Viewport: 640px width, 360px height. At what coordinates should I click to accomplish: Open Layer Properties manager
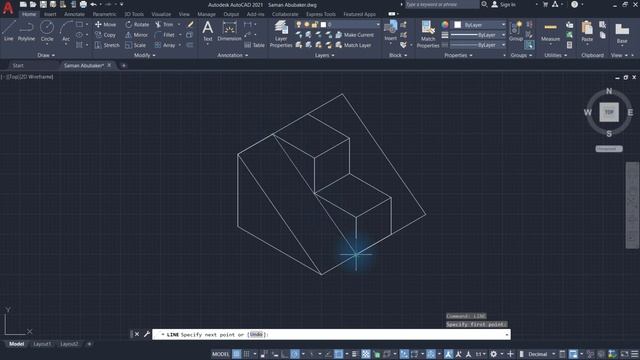pos(281,33)
